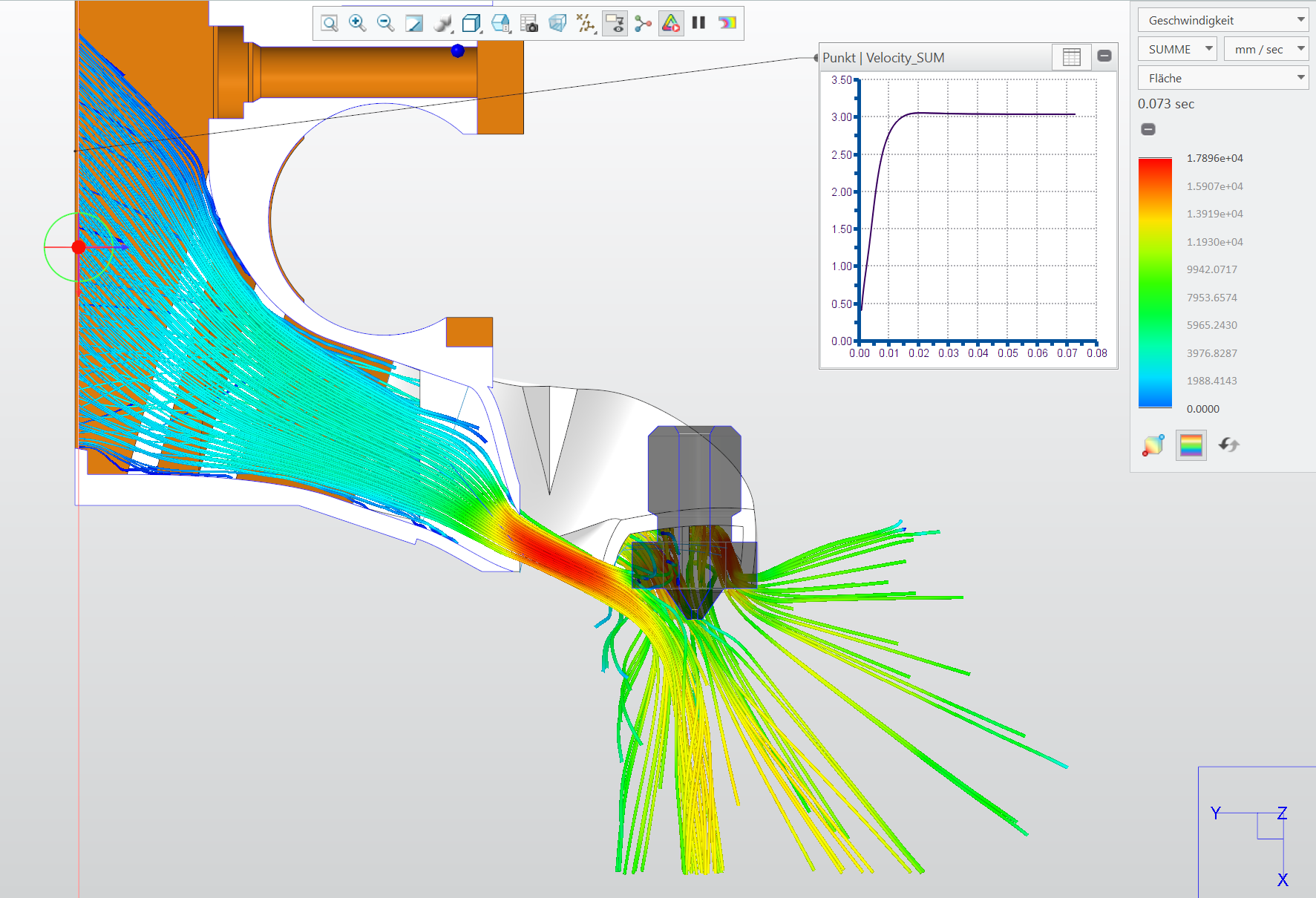Pause the simulation playback

pos(698,23)
